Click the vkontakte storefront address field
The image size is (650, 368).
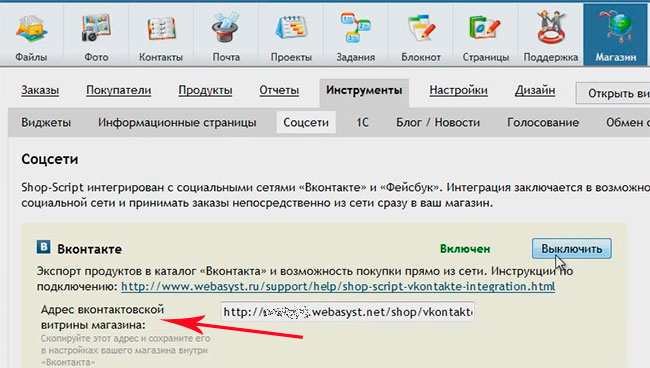pos(347,312)
